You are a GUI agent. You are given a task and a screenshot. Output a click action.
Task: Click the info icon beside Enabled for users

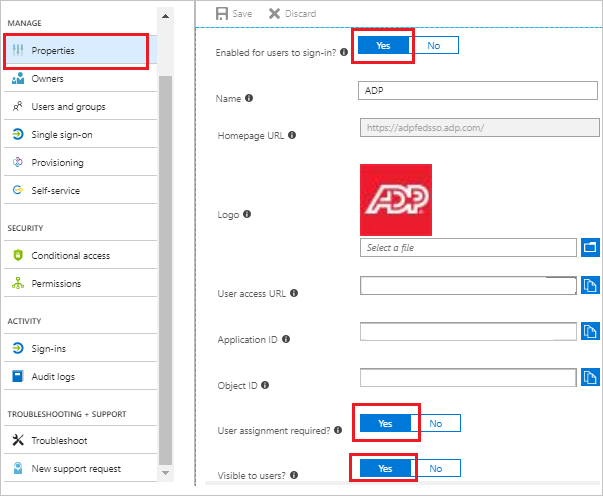[x=344, y=52]
